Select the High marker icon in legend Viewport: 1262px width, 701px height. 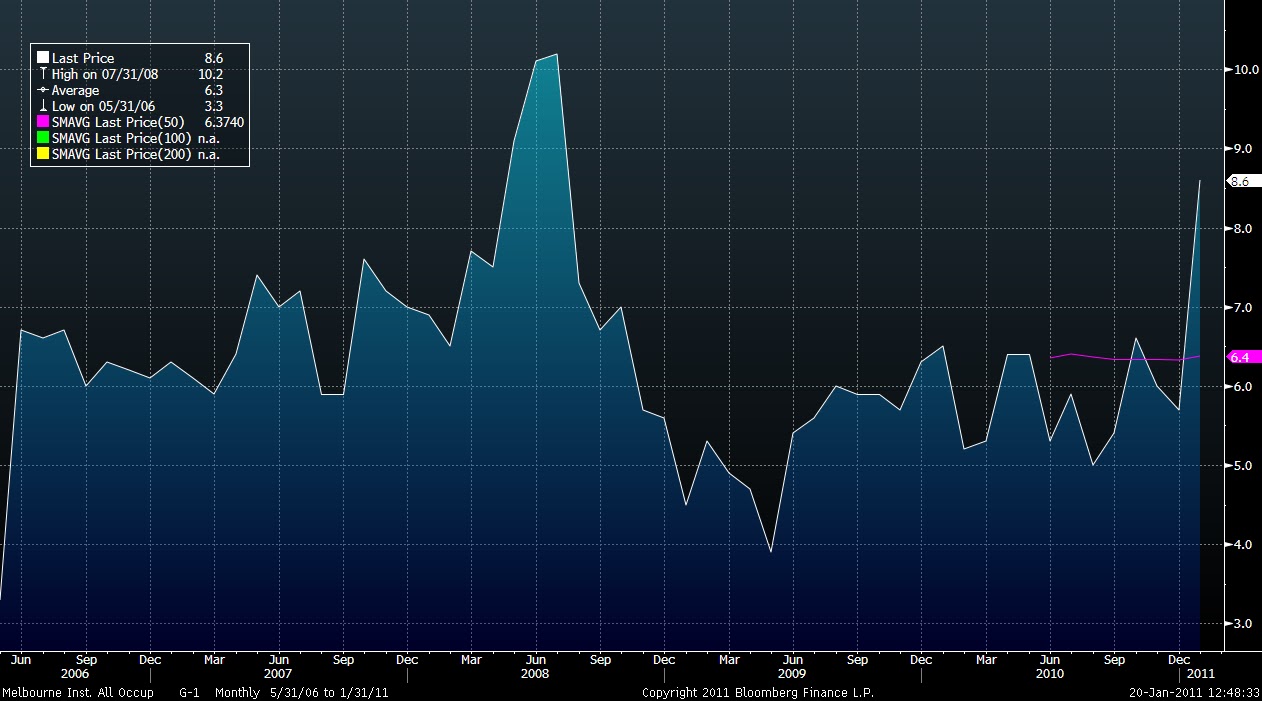43,75
